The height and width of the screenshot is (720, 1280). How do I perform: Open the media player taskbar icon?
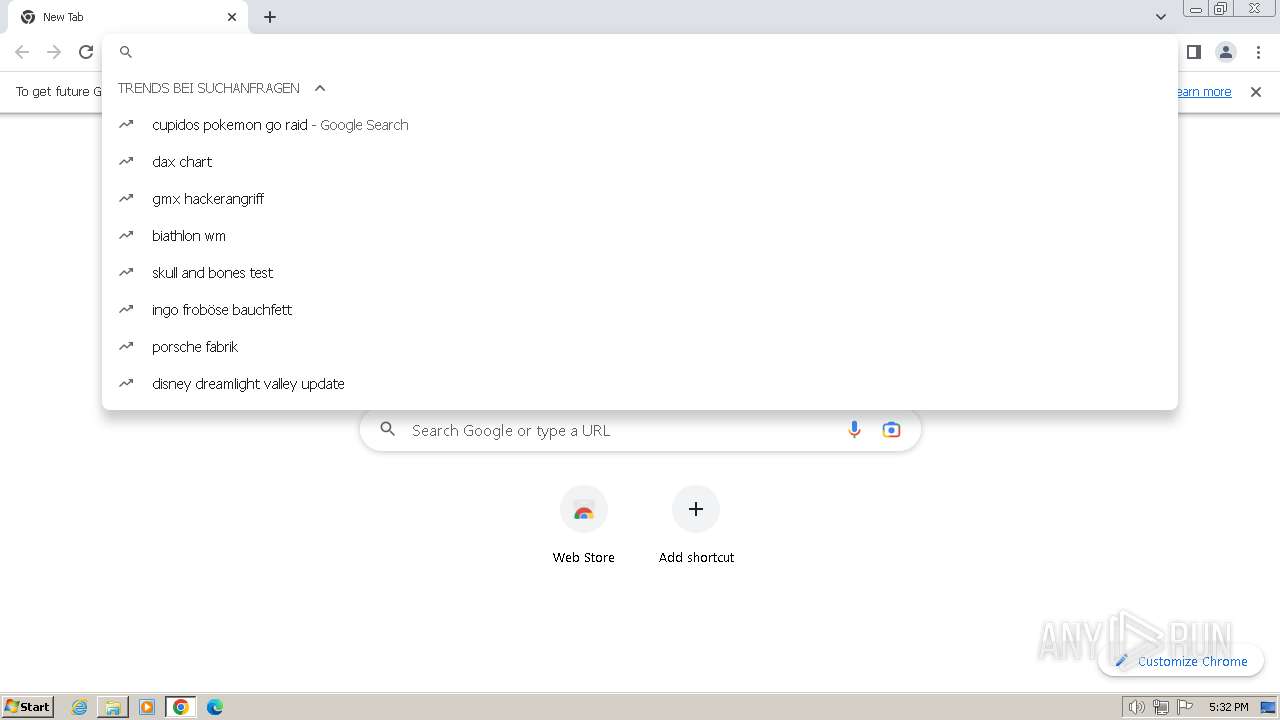(x=147, y=707)
